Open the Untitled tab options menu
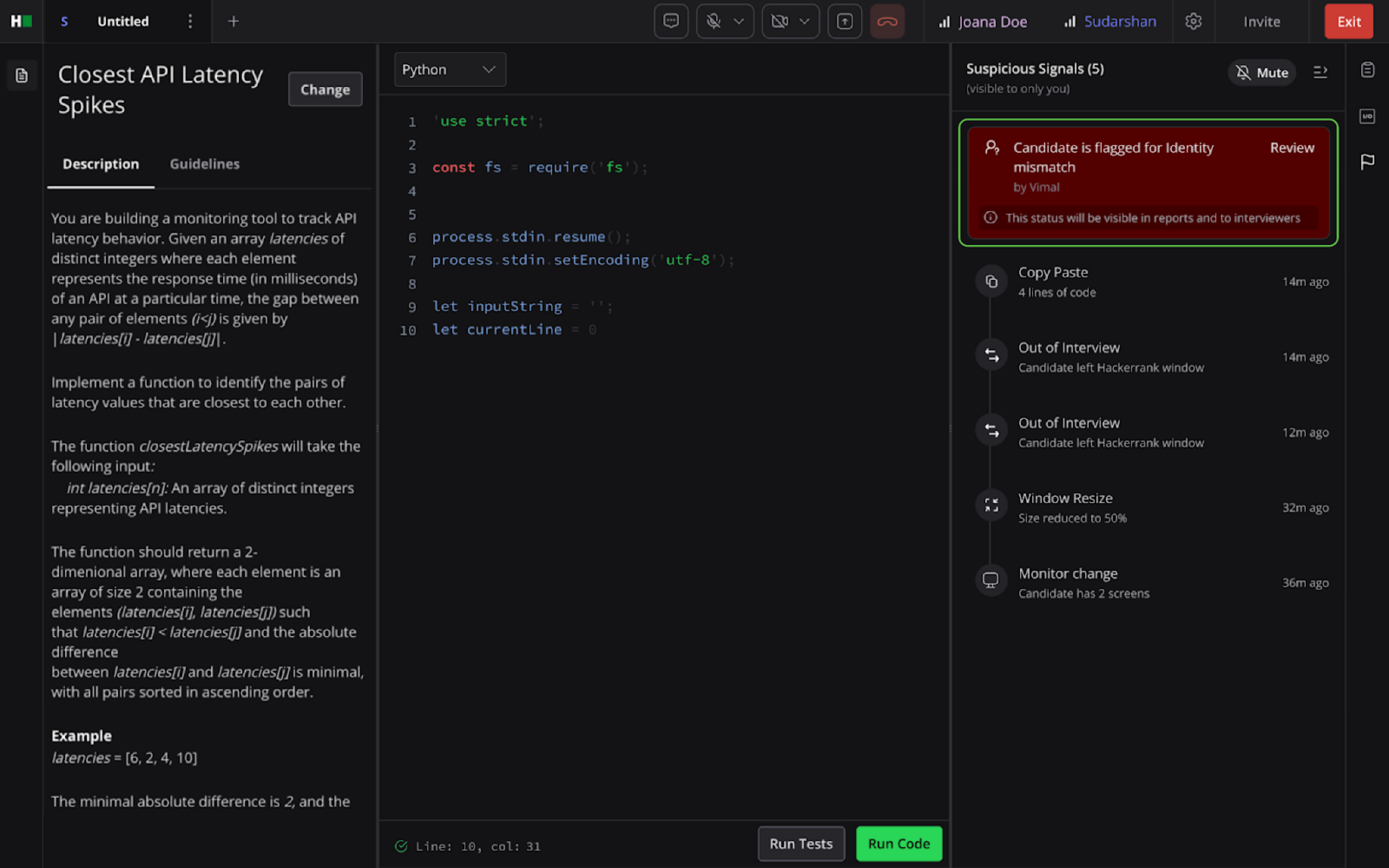Viewport: 1389px width, 868px height. tap(190, 21)
